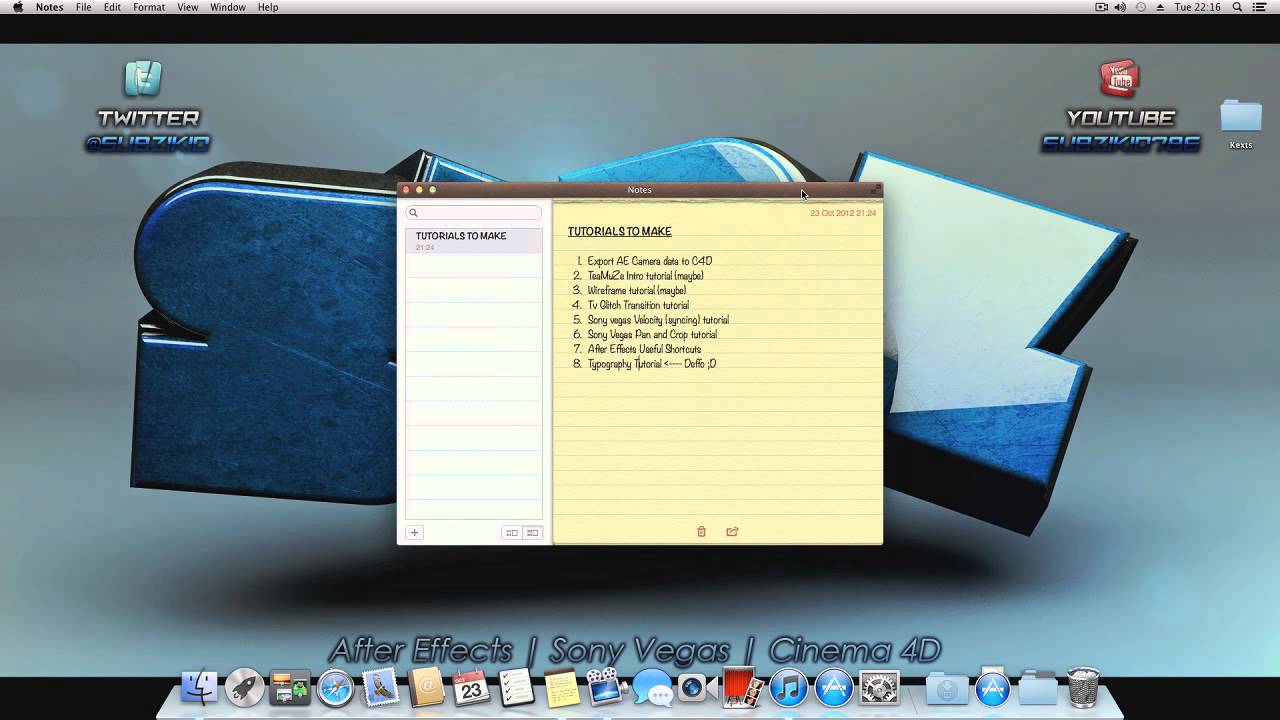Open the File menu

tap(84, 7)
